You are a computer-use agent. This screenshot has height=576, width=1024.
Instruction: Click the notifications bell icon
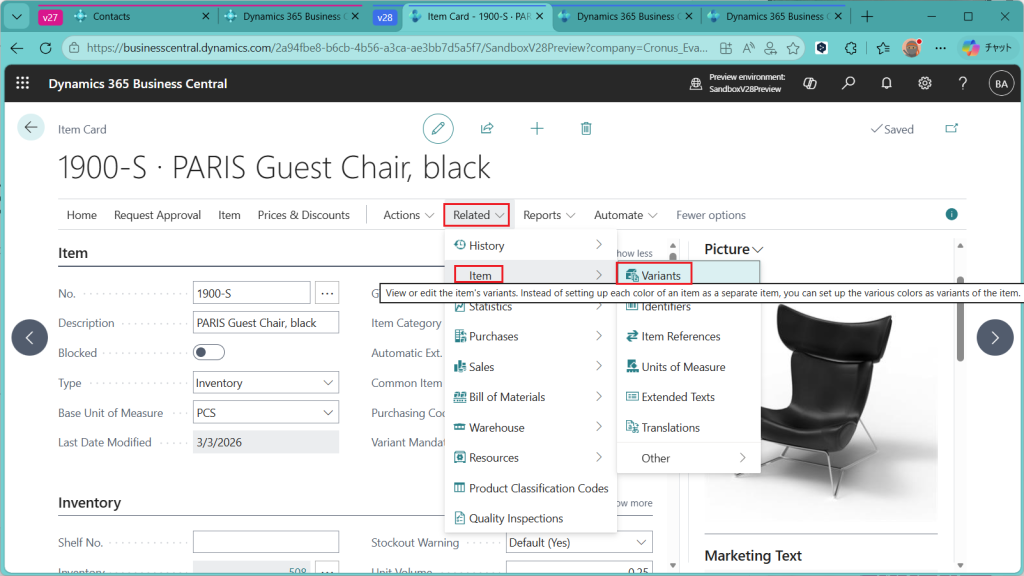point(886,84)
